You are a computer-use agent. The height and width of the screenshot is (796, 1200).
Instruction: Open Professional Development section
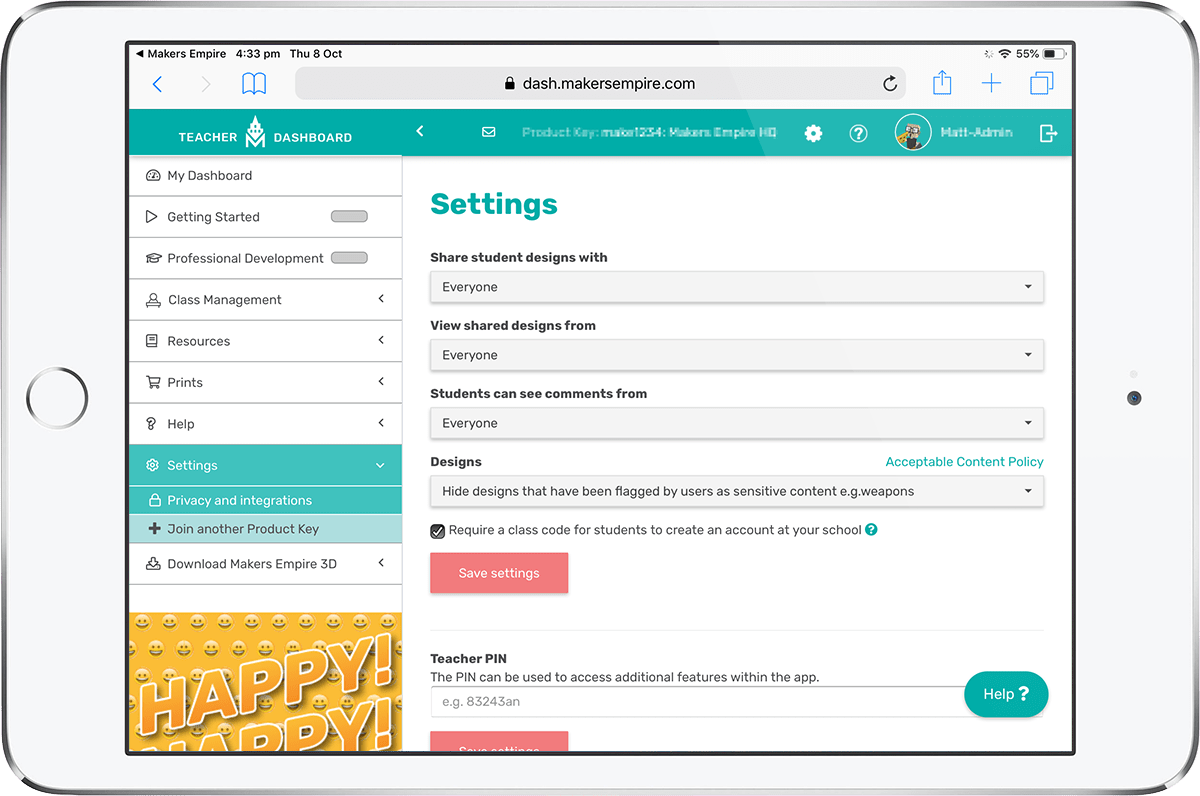pos(265,258)
